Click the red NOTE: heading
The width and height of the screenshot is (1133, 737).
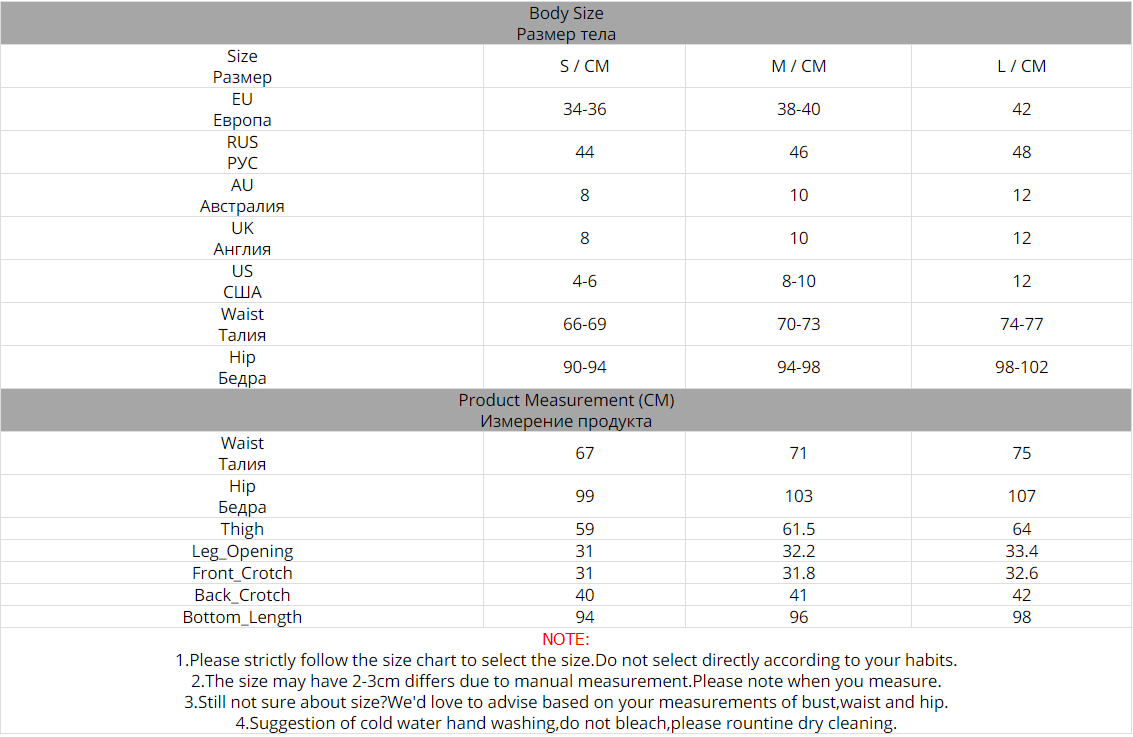pyautogui.click(x=566, y=639)
